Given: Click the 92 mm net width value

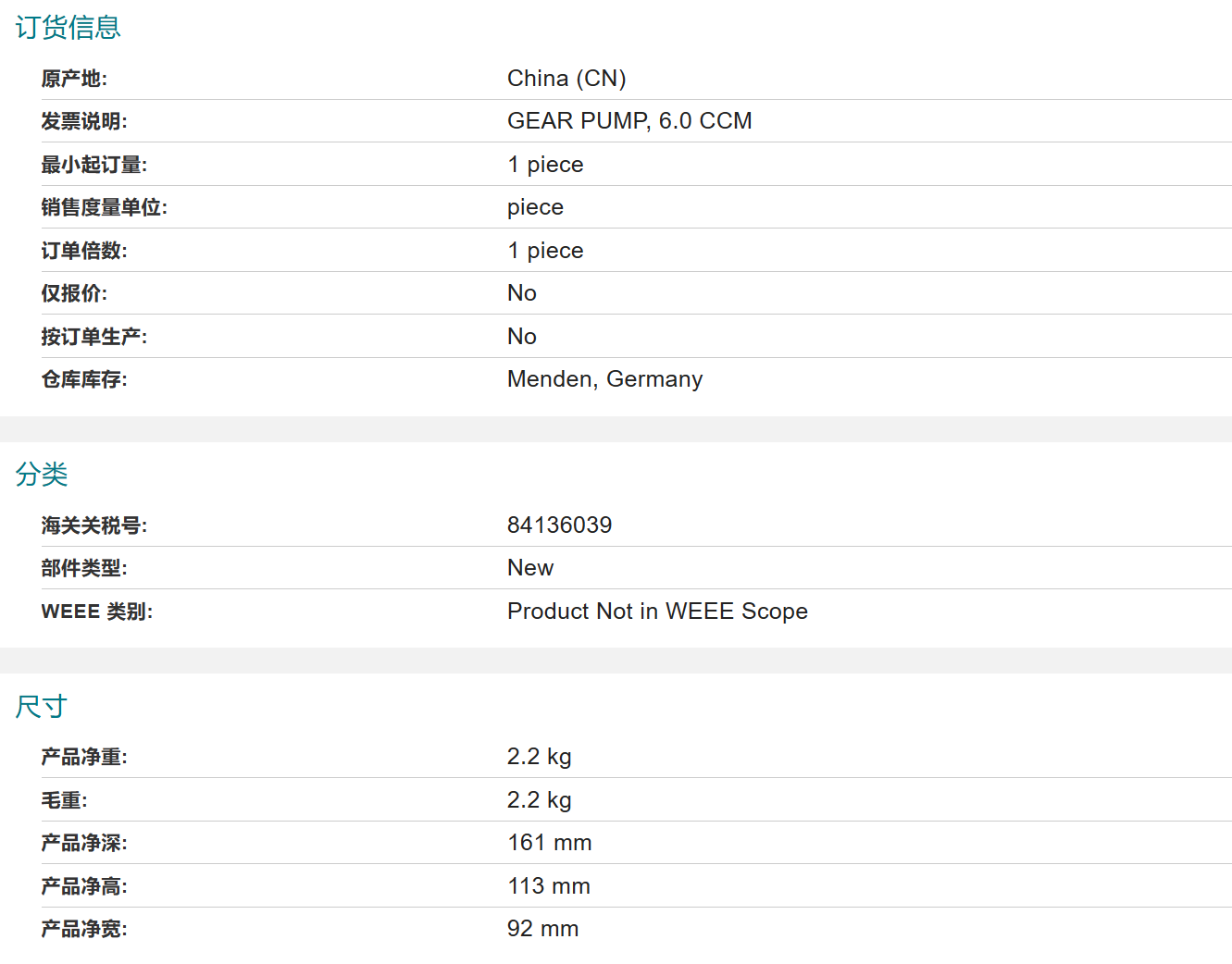Looking at the screenshot, I should coord(542,929).
